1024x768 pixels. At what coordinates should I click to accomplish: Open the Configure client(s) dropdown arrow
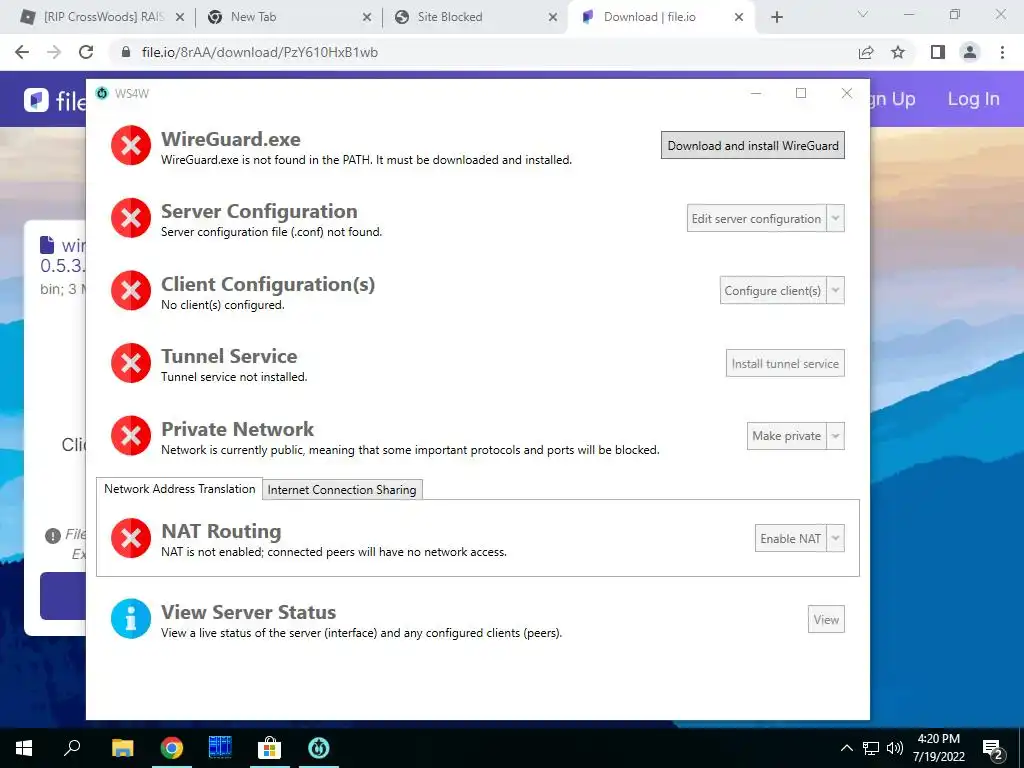point(835,291)
